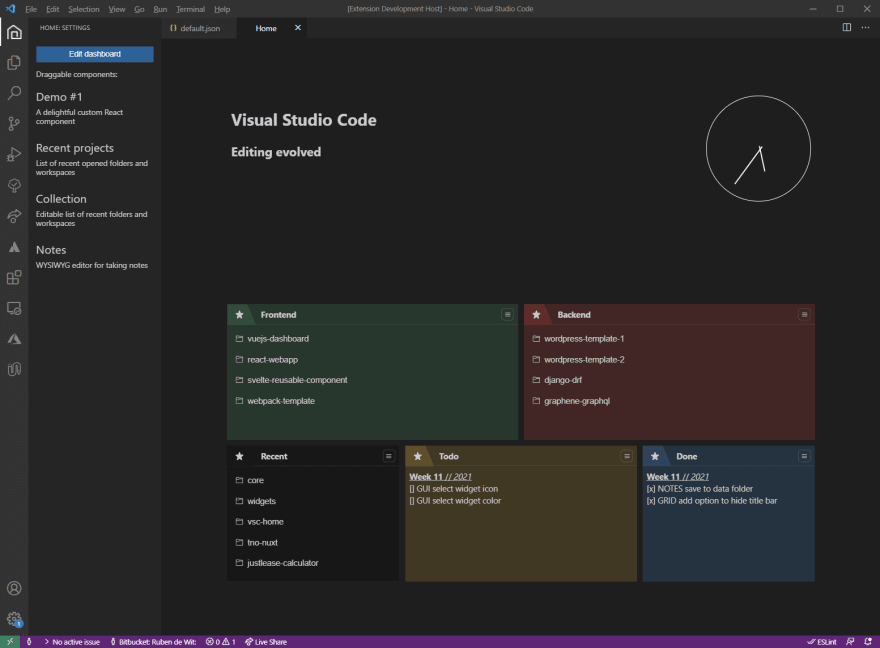Open the Extensions view icon
This screenshot has height=648, width=880.
point(14,278)
